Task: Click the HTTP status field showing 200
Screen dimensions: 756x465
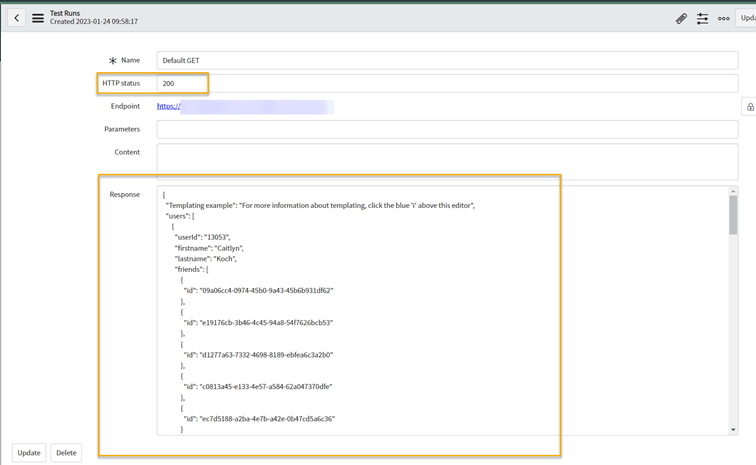Action: click(447, 83)
